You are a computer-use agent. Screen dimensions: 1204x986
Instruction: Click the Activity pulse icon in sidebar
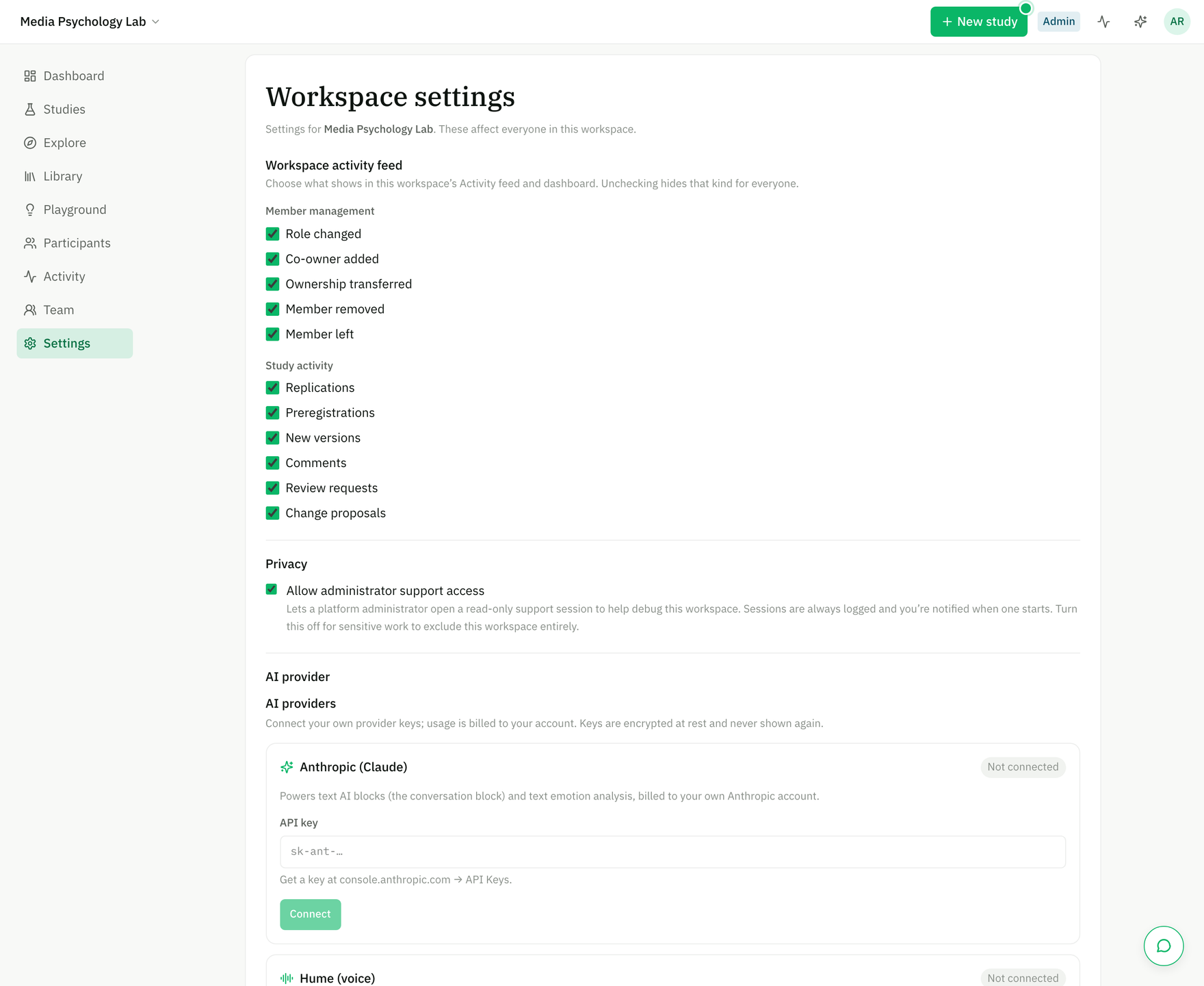30,277
